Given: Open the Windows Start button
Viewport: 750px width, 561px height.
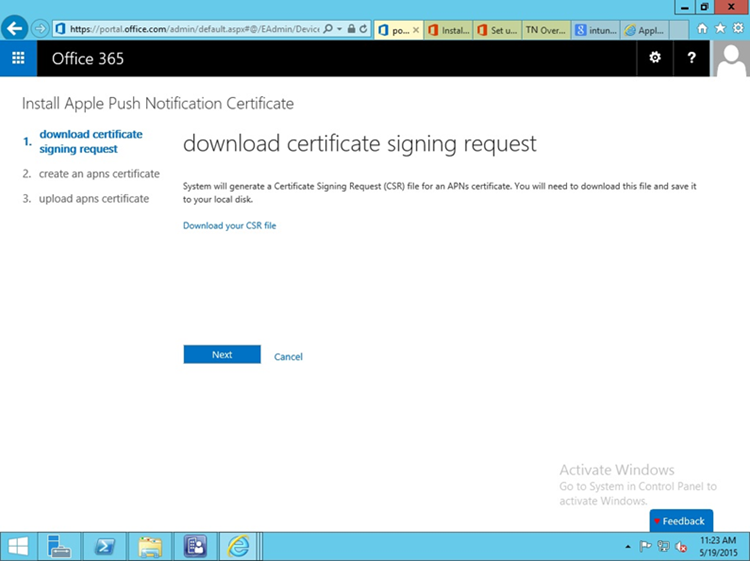Looking at the screenshot, I should tap(18, 547).
